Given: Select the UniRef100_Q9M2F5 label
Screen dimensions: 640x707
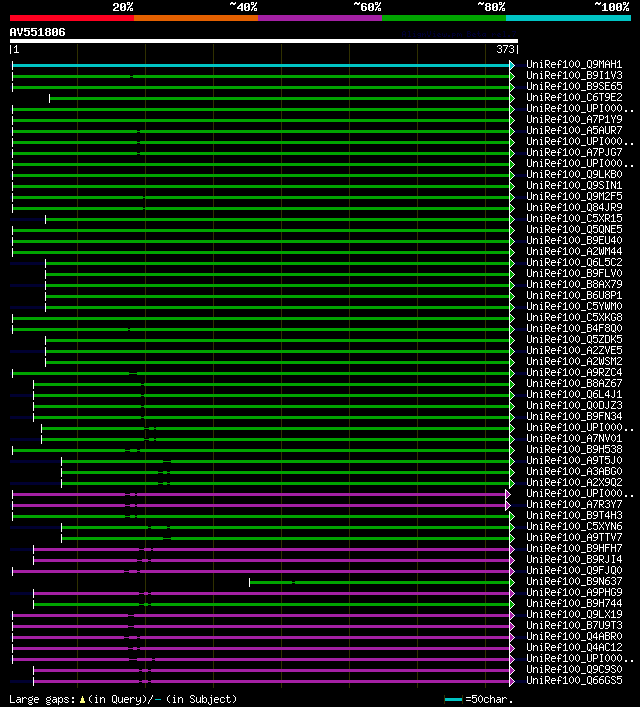Looking at the screenshot, I should tap(574, 197).
